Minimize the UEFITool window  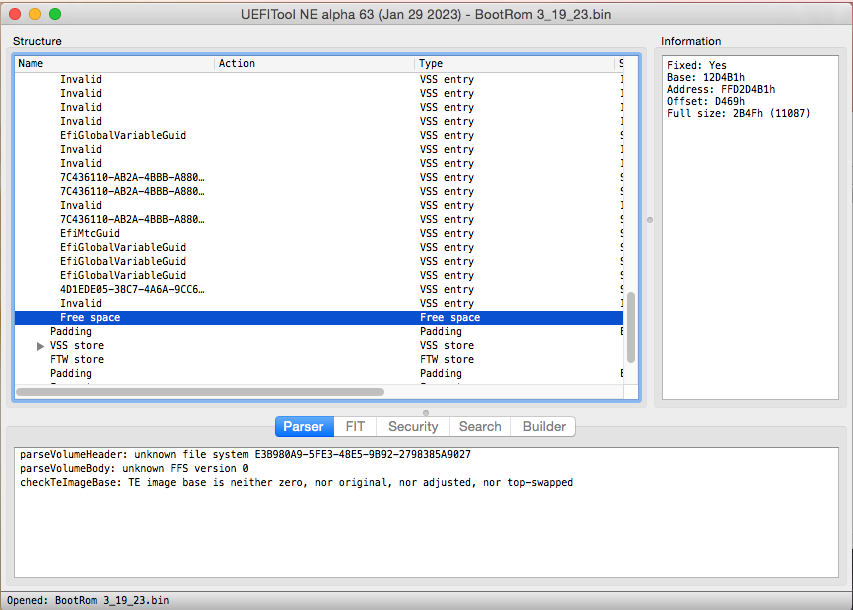point(35,14)
